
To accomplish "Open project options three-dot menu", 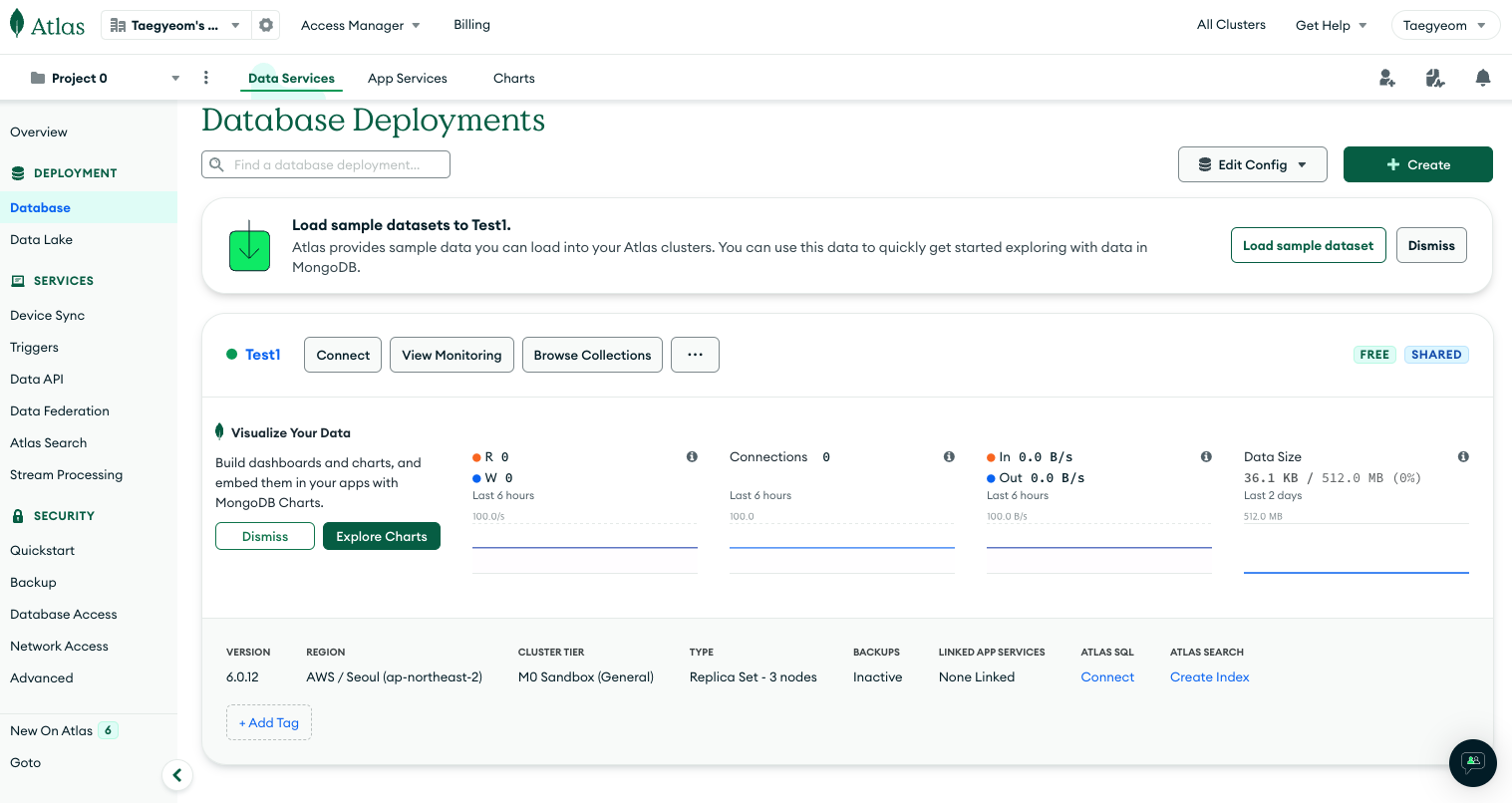I will pyautogui.click(x=206, y=78).
